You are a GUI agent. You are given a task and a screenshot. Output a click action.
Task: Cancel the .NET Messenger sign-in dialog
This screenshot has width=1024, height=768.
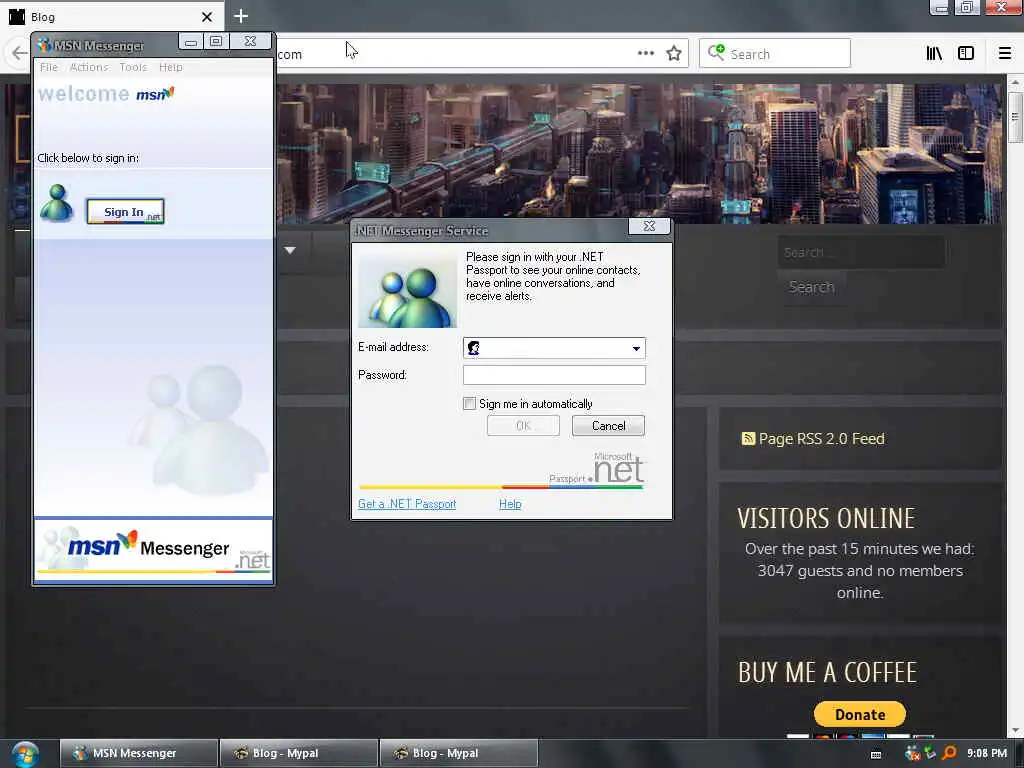click(608, 426)
